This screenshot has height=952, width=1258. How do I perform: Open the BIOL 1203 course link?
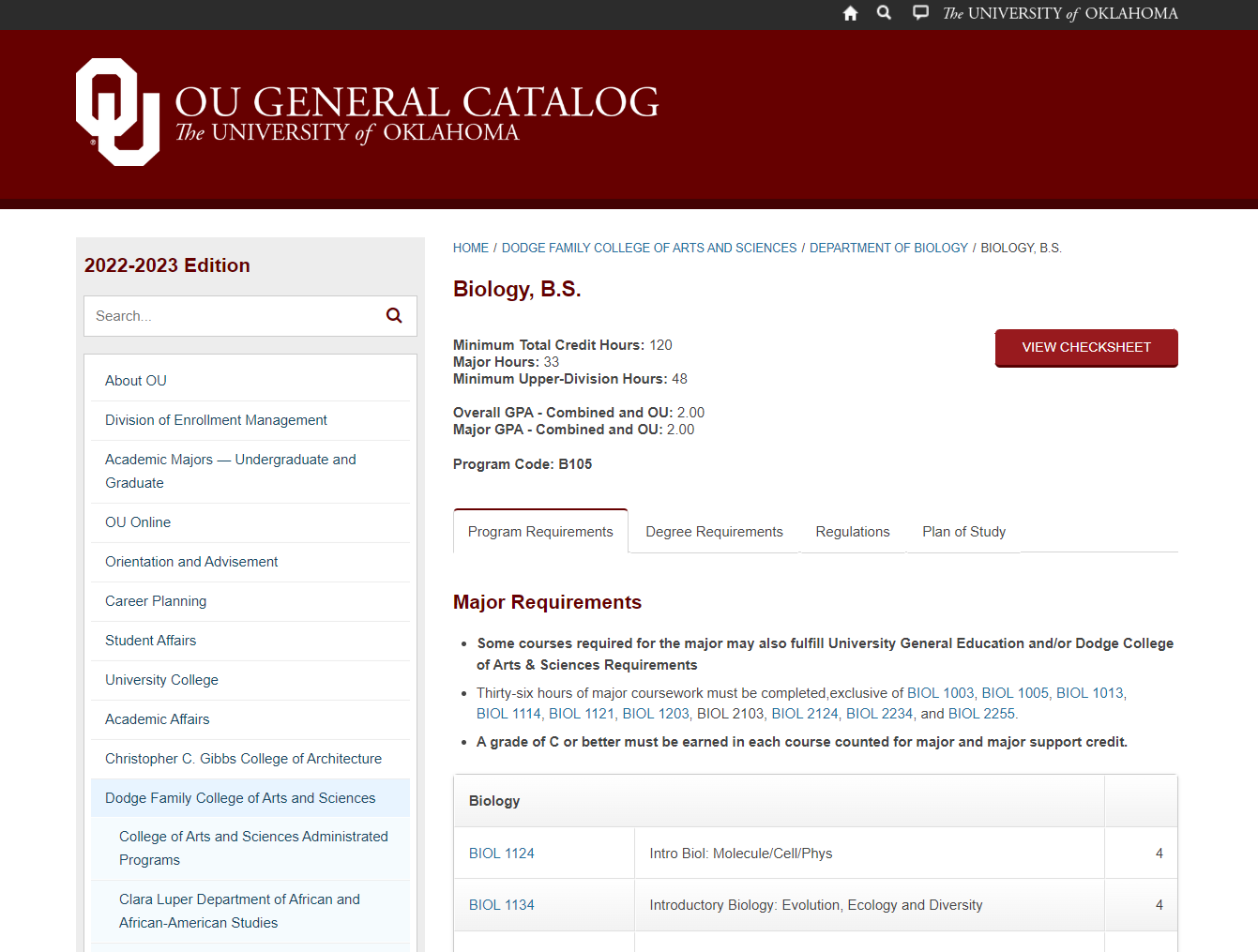656,714
